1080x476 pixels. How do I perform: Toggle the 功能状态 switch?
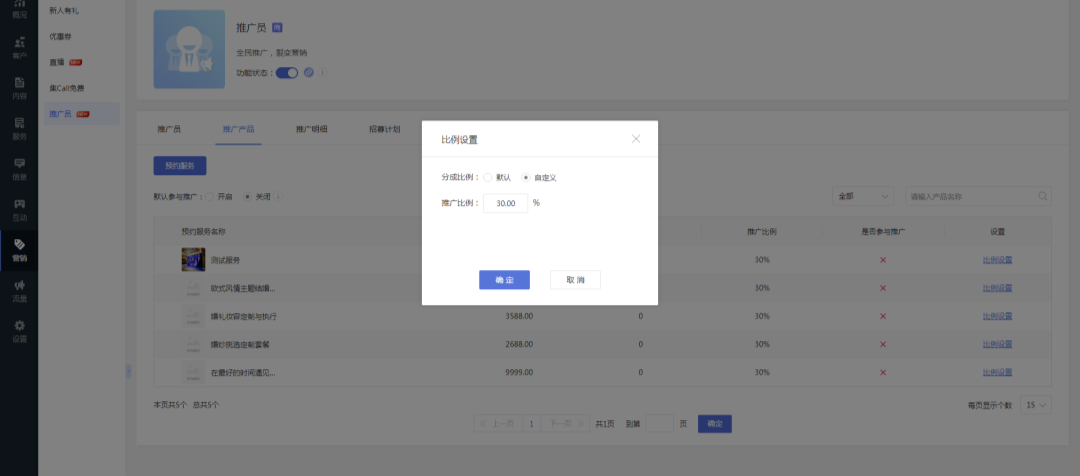(x=287, y=72)
